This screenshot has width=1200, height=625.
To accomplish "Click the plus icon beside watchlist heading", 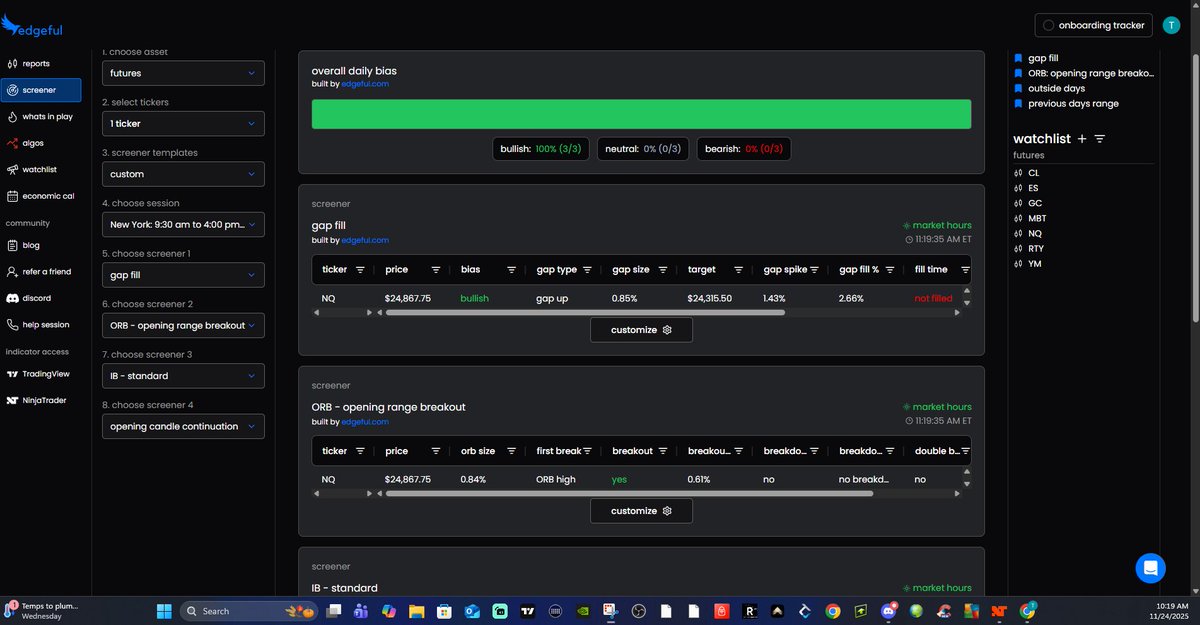I will pyautogui.click(x=1082, y=139).
